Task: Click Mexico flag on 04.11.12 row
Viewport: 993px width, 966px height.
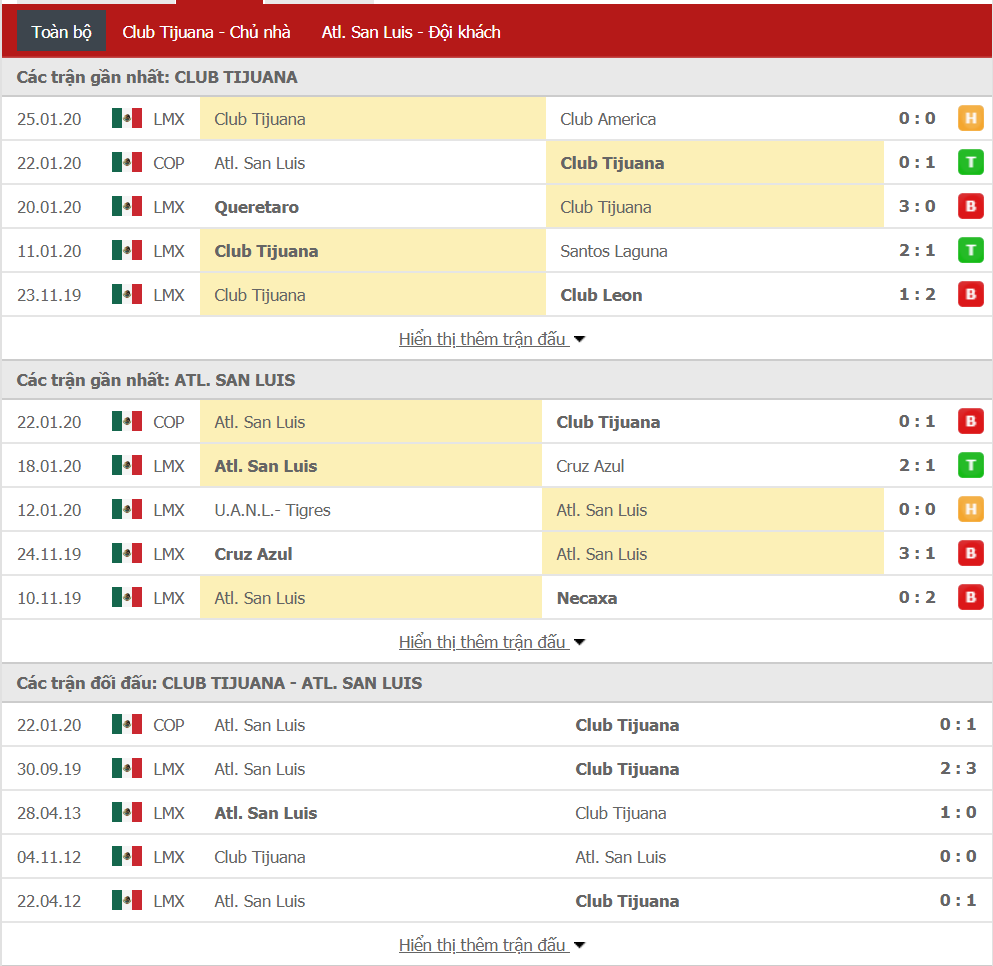Action: click(x=127, y=856)
